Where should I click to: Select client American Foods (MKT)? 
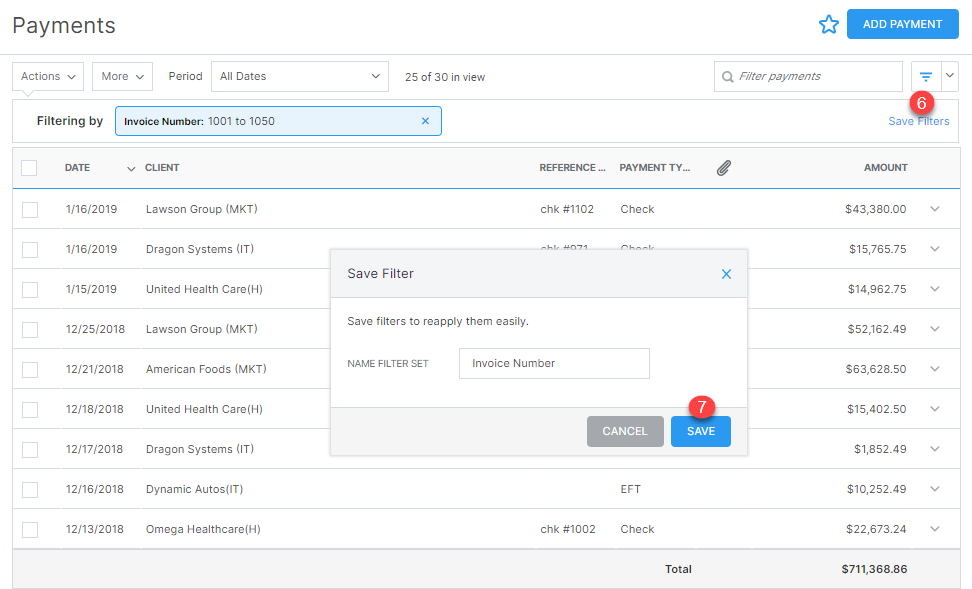point(206,369)
